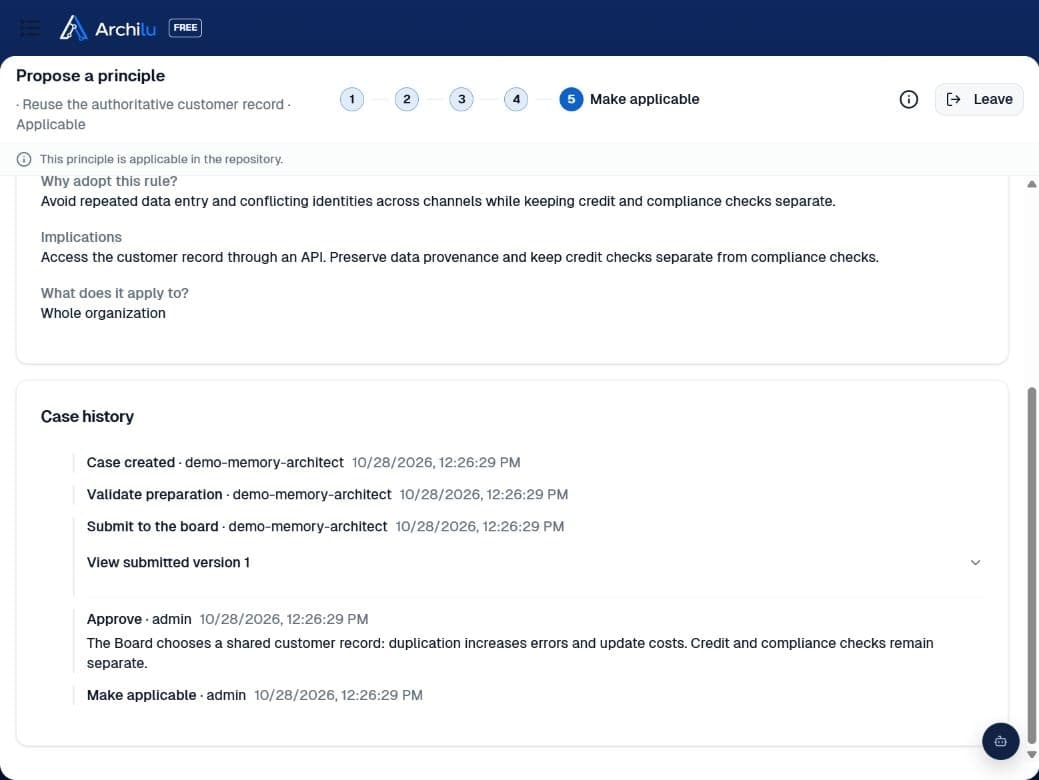Image resolution: width=1039 pixels, height=780 pixels.
Task: Click the Board decision comment text
Action: tap(510, 653)
